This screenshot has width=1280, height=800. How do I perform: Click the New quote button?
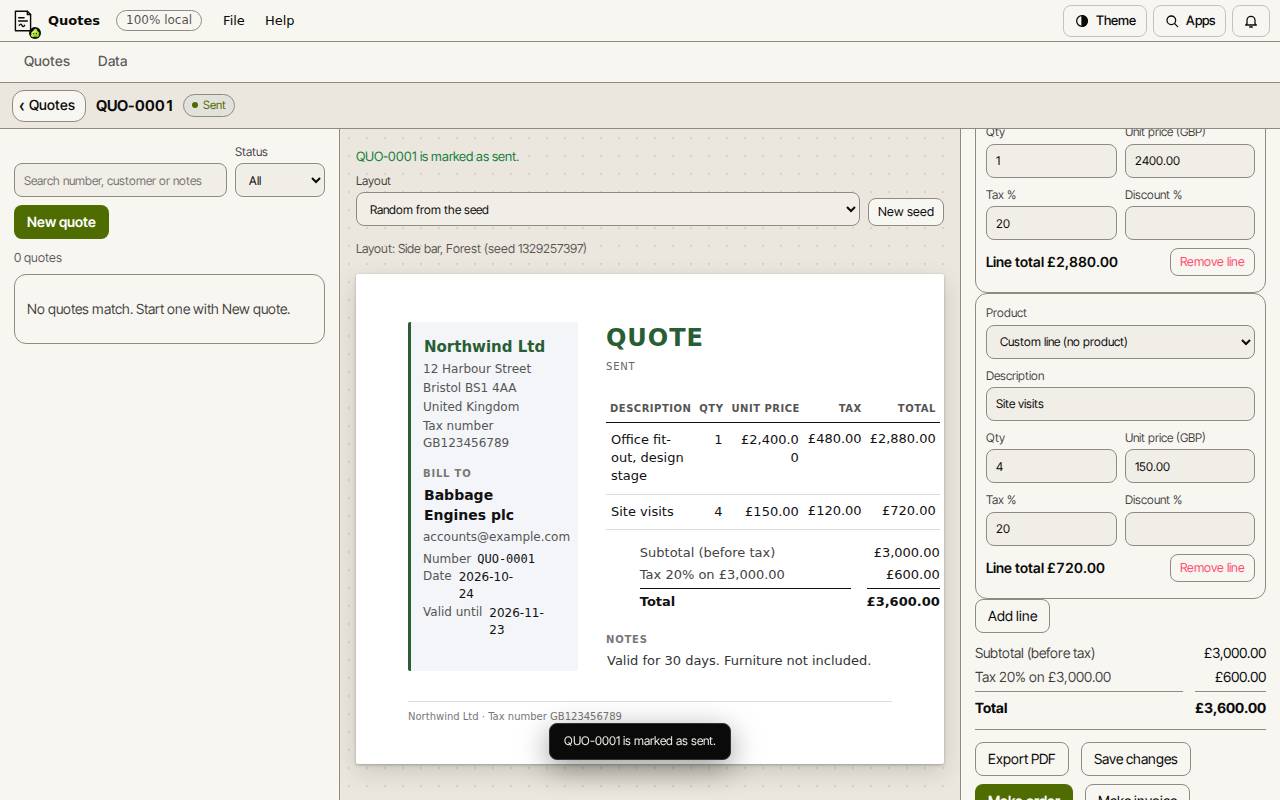pyautogui.click(x=61, y=222)
